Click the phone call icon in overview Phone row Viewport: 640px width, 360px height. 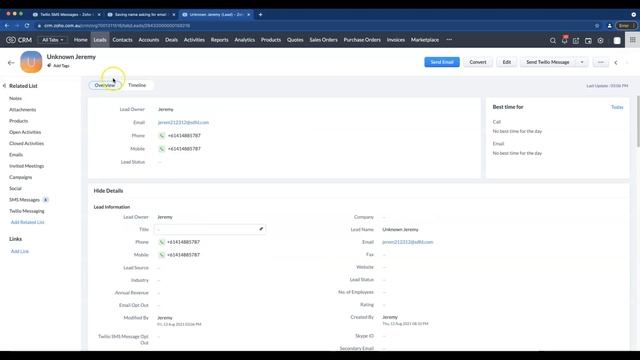(162, 136)
